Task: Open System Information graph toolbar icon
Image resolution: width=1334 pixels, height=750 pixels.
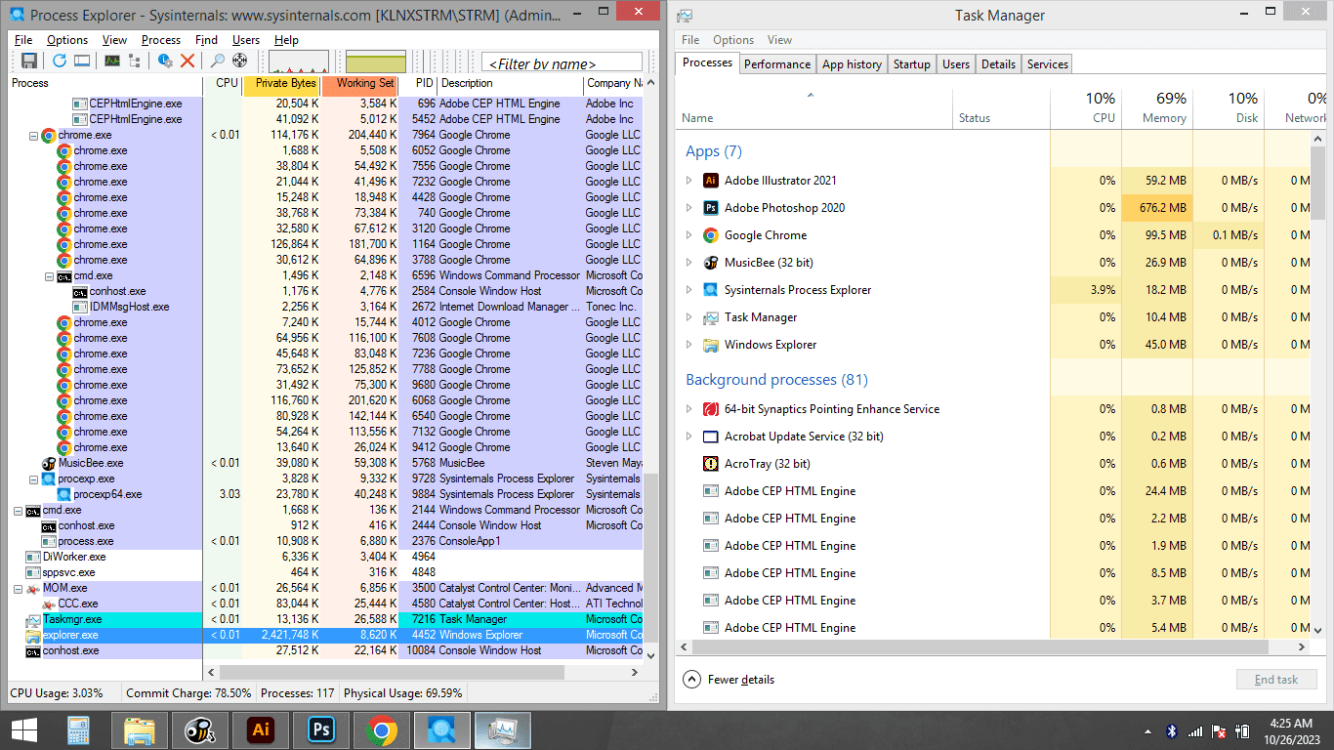Action: coord(112,61)
